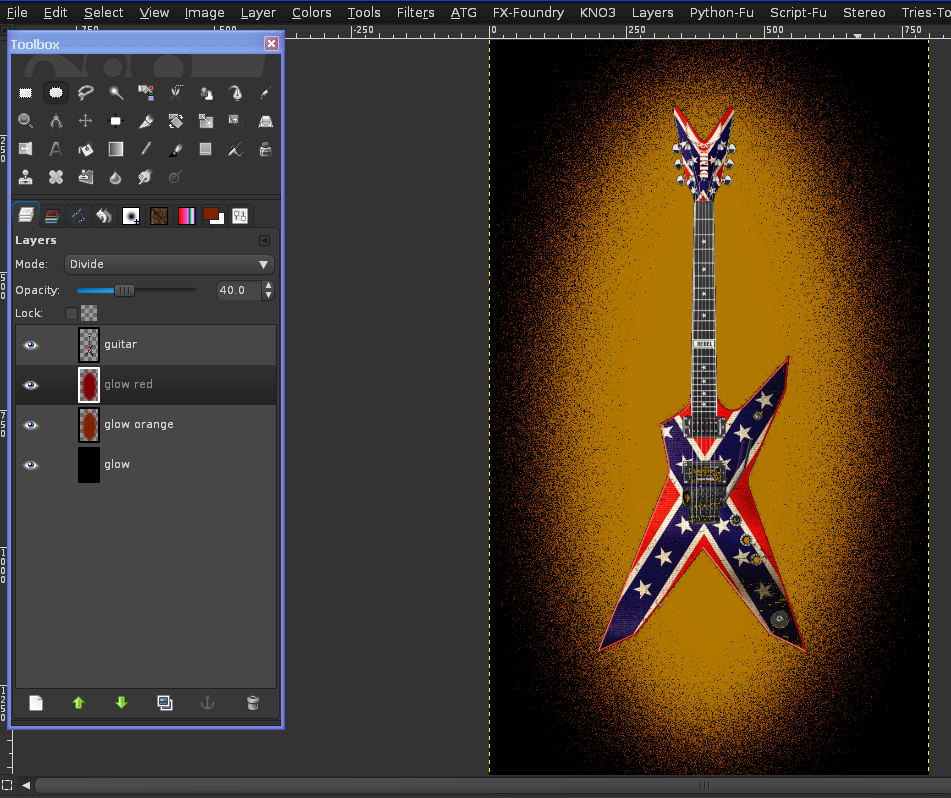
Task: Switch to the Paths dock tab
Action: coord(78,216)
